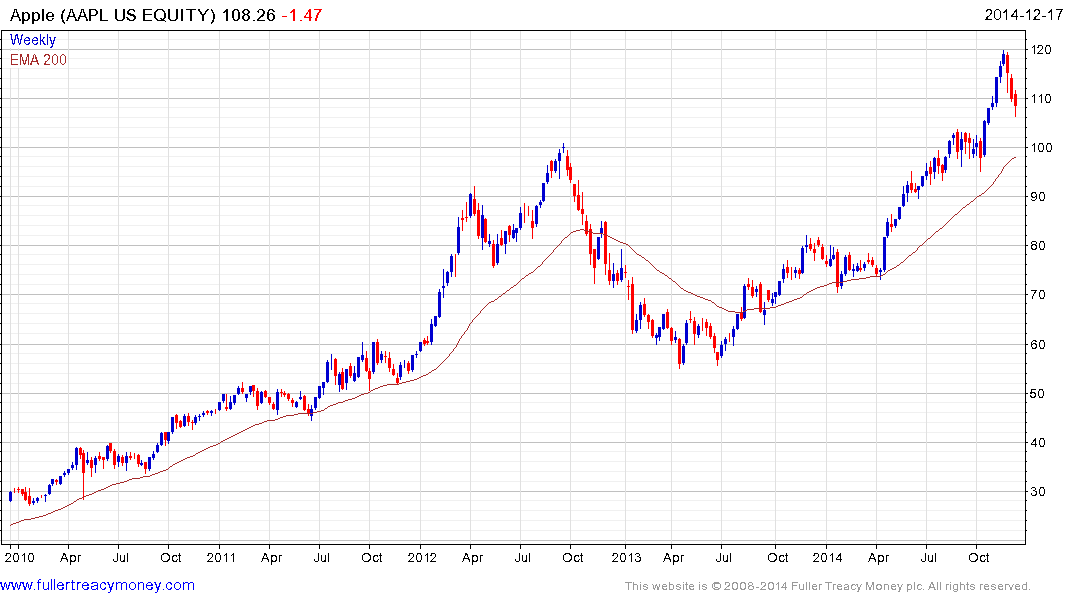Click the 2014 year label on time axis
Viewport: 1075px width, 600px height.
pyautogui.click(x=828, y=557)
